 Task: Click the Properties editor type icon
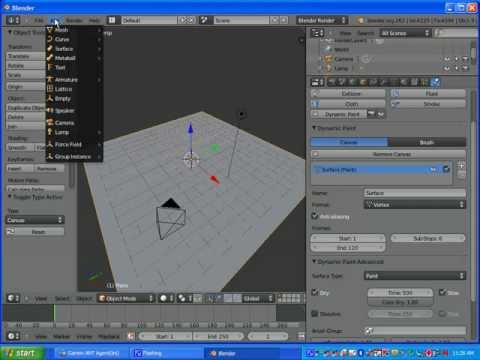pyautogui.click(x=318, y=82)
